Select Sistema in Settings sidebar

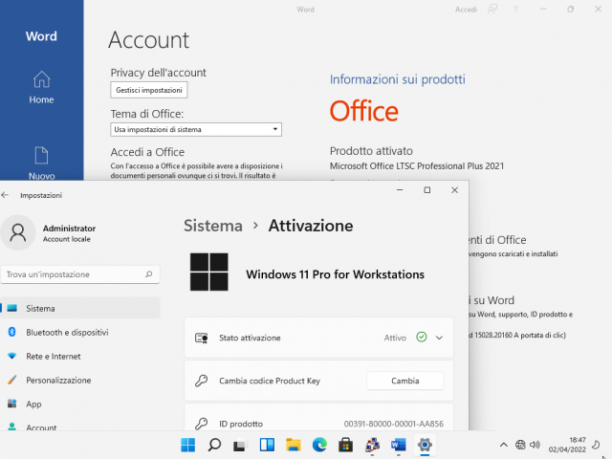point(80,308)
